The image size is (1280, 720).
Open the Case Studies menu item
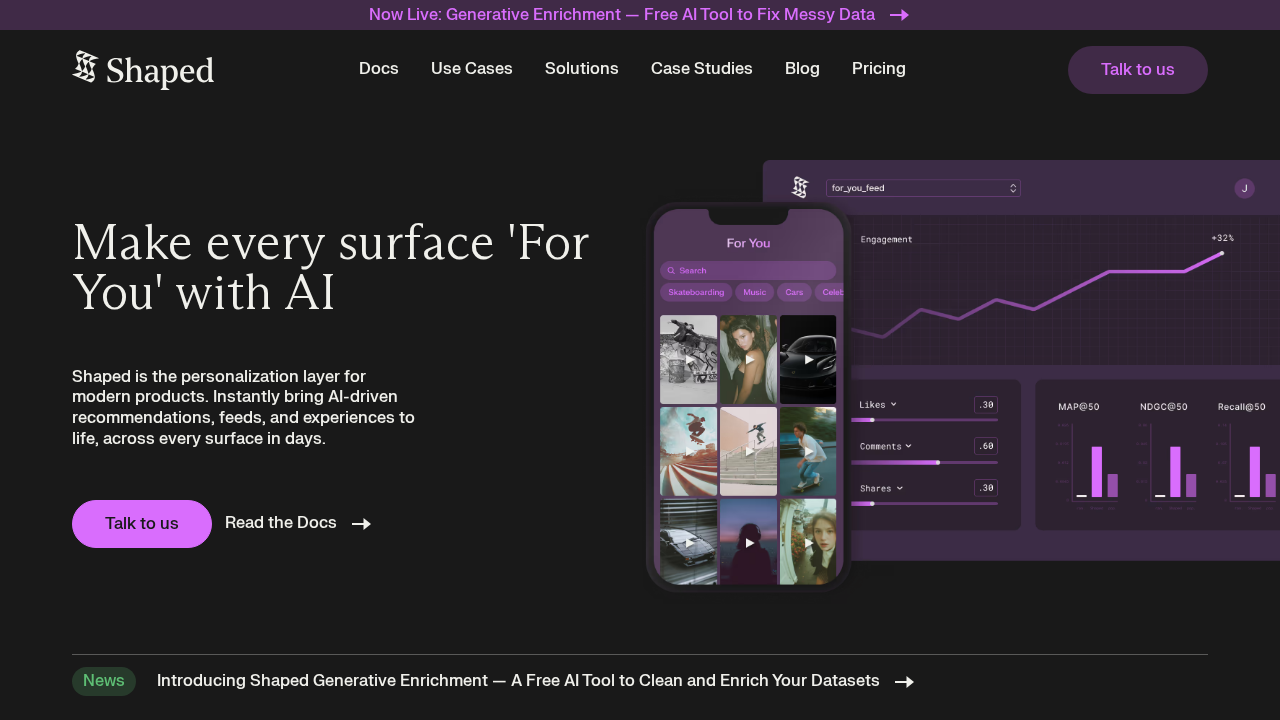pyautogui.click(x=701, y=68)
